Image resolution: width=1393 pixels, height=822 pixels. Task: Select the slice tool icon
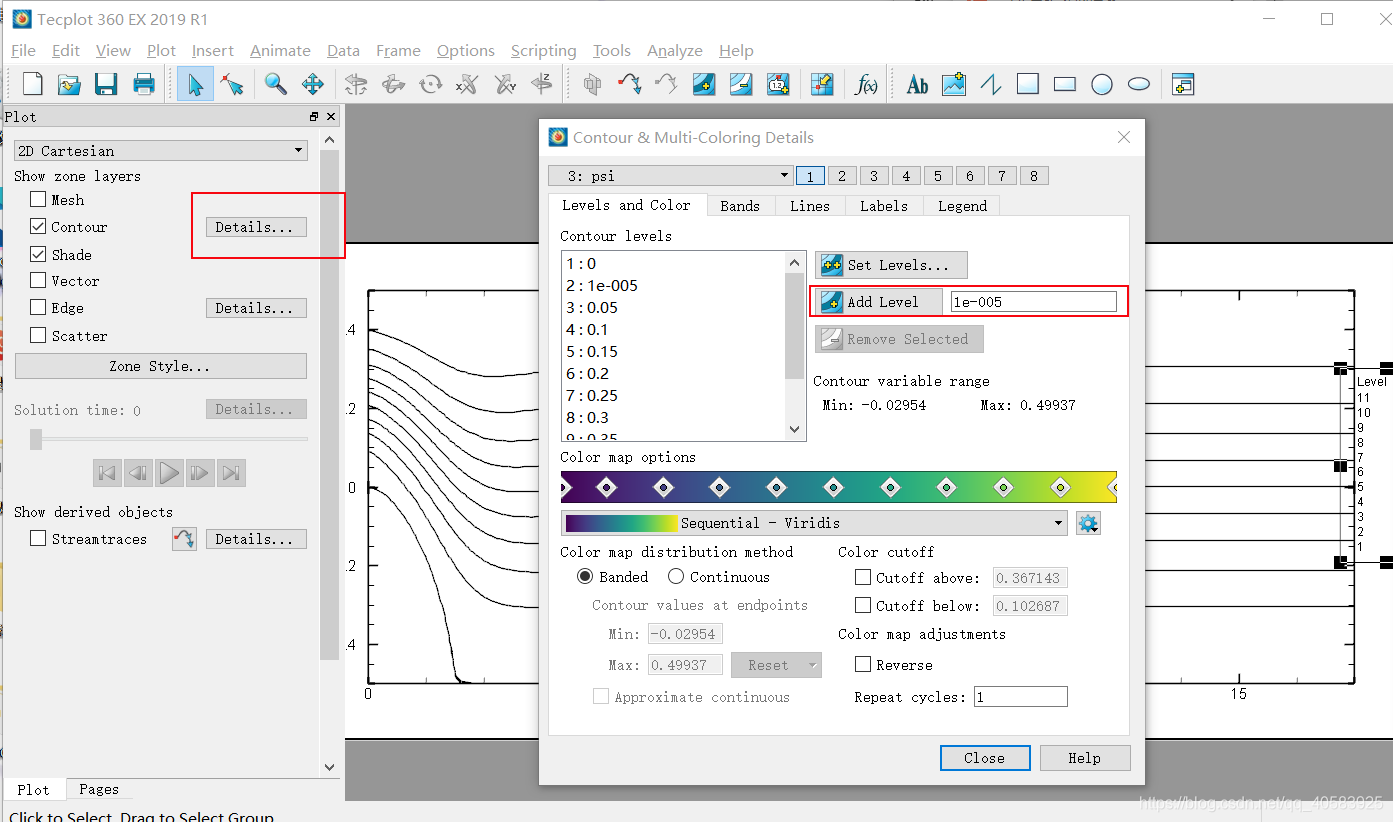[x=592, y=85]
